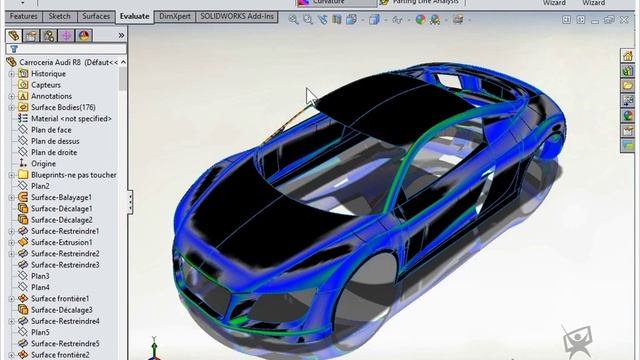640x360 pixels.
Task: Expand the Blueprints-ne pas toucher folder
Action: 11,175
